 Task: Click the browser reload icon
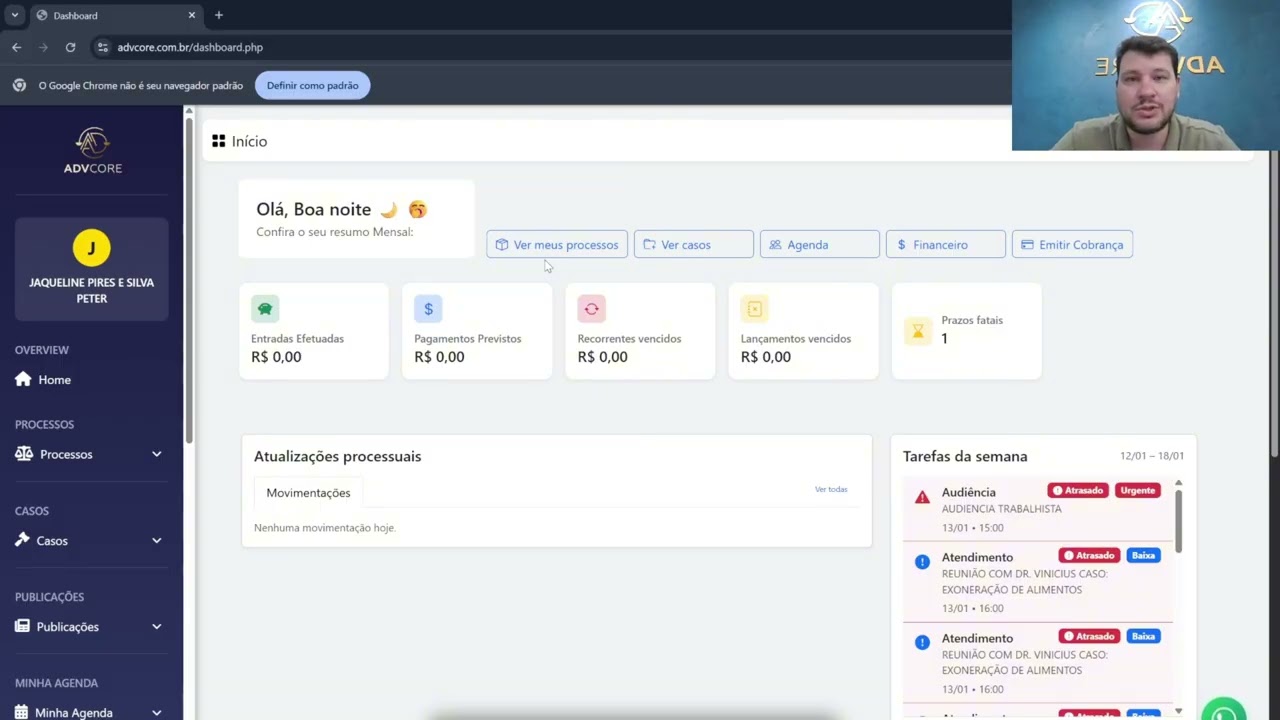pos(70,47)
